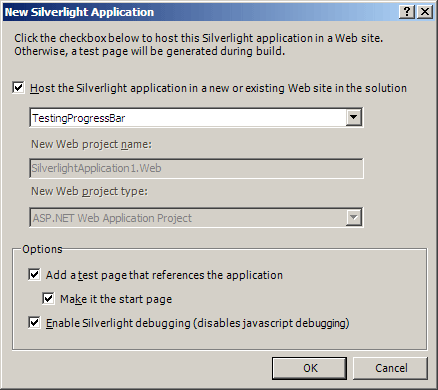The image size is (438, 390).
Task: Toggle Make it the start page checkbox
Action: 48,298
